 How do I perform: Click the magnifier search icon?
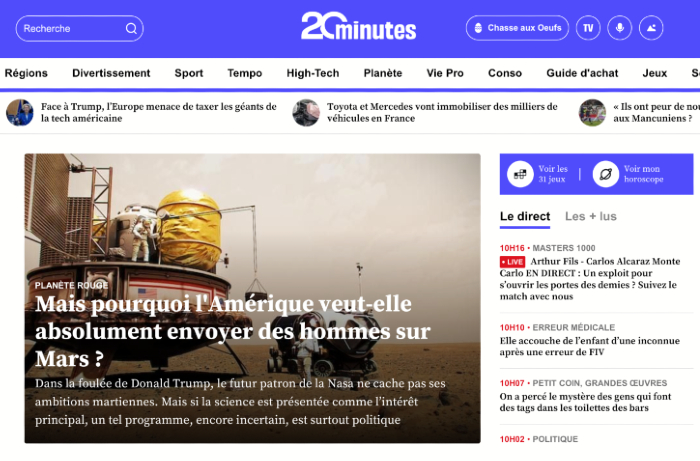[131, 29]
